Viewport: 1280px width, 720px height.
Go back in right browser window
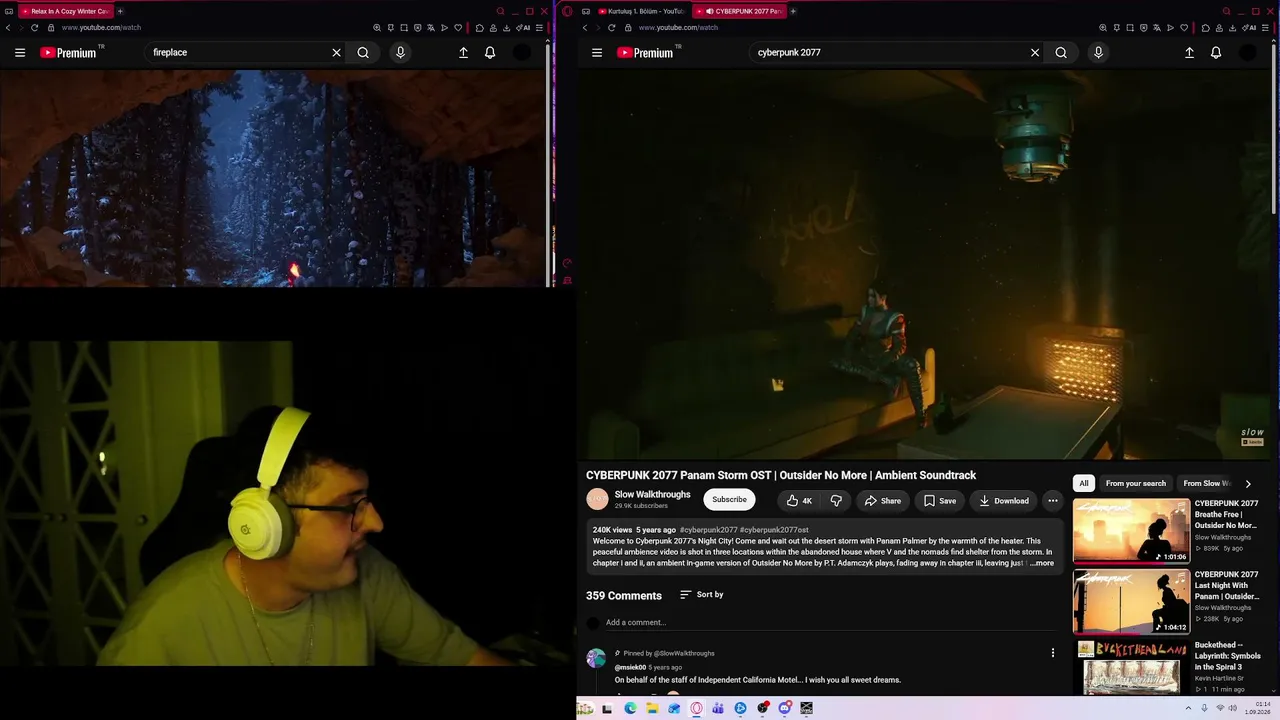[x=585, y=28]
